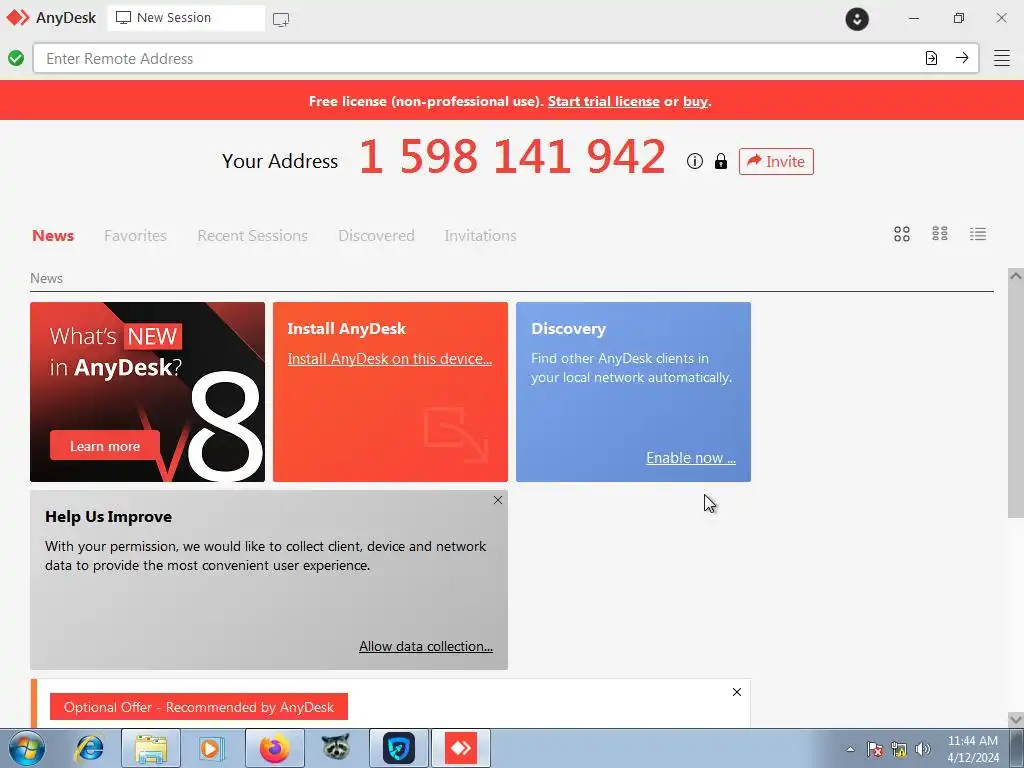Open the media player taskbar icon

pos(211,748)
